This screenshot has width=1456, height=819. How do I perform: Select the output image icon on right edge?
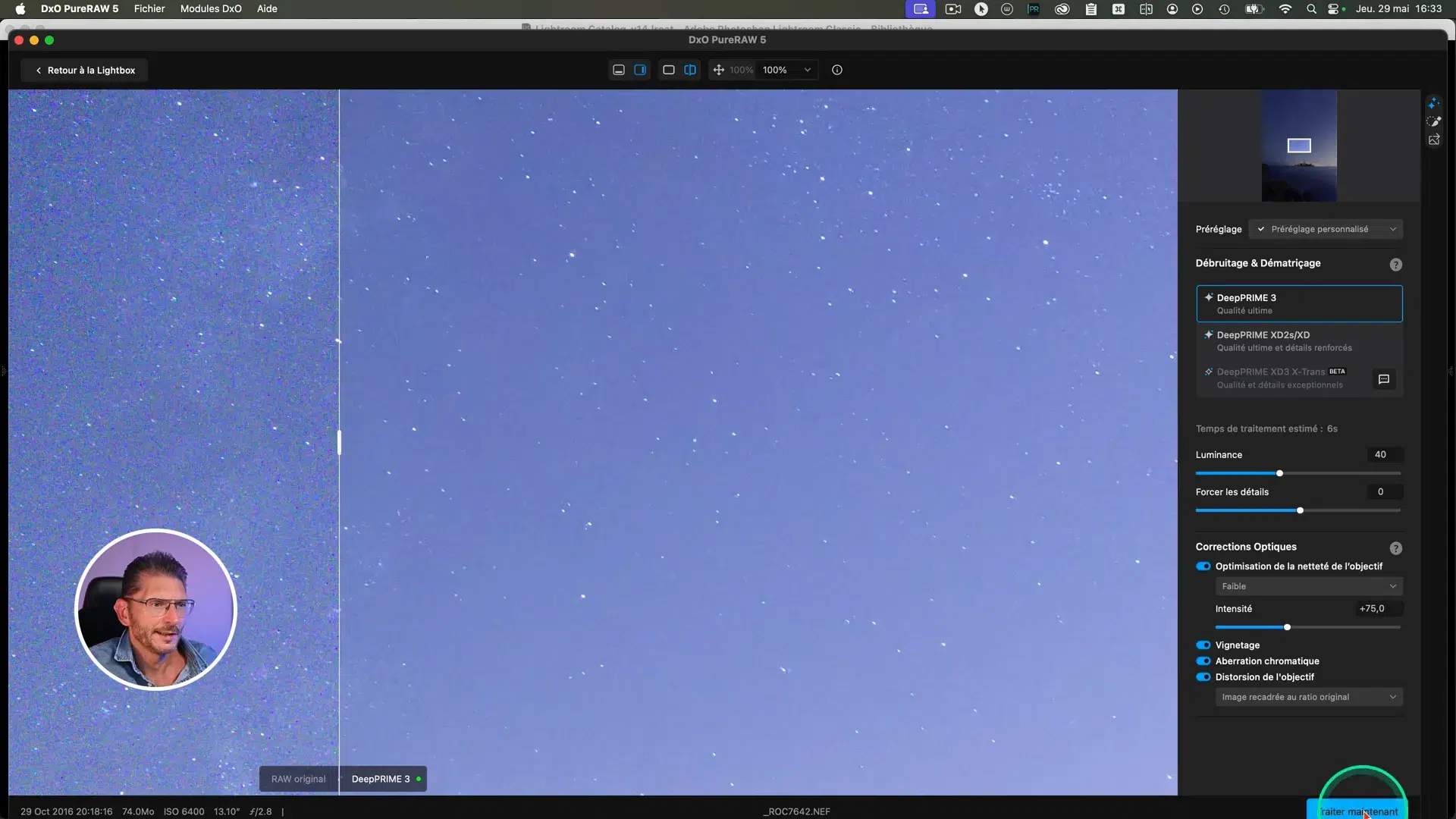point(1434,140)
